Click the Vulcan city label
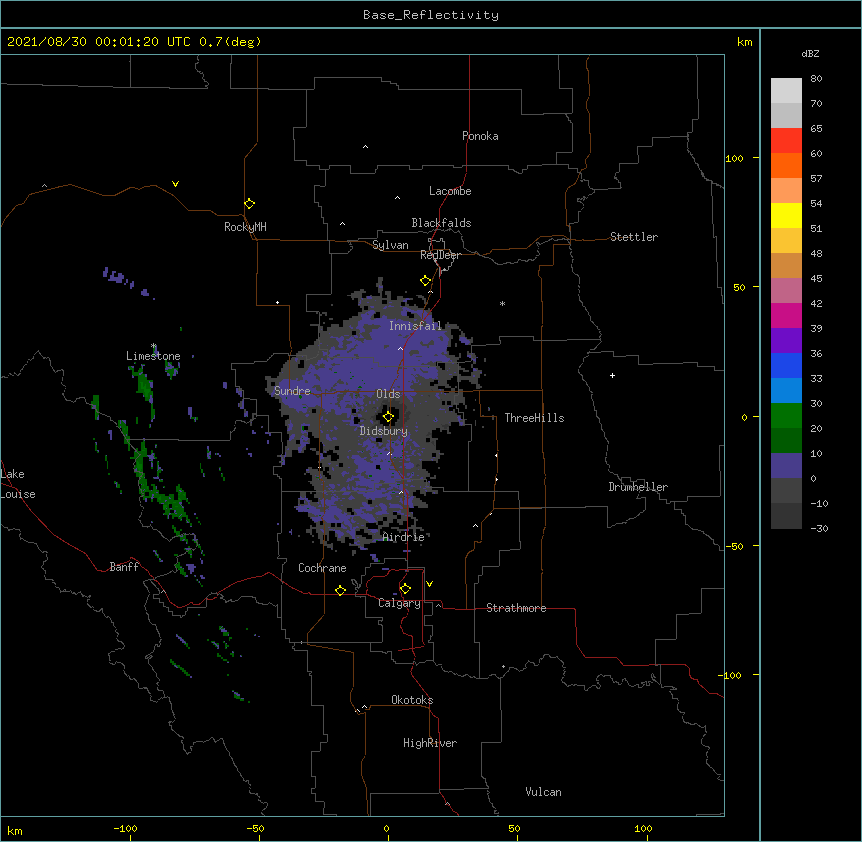 click(x=543, y=792)
